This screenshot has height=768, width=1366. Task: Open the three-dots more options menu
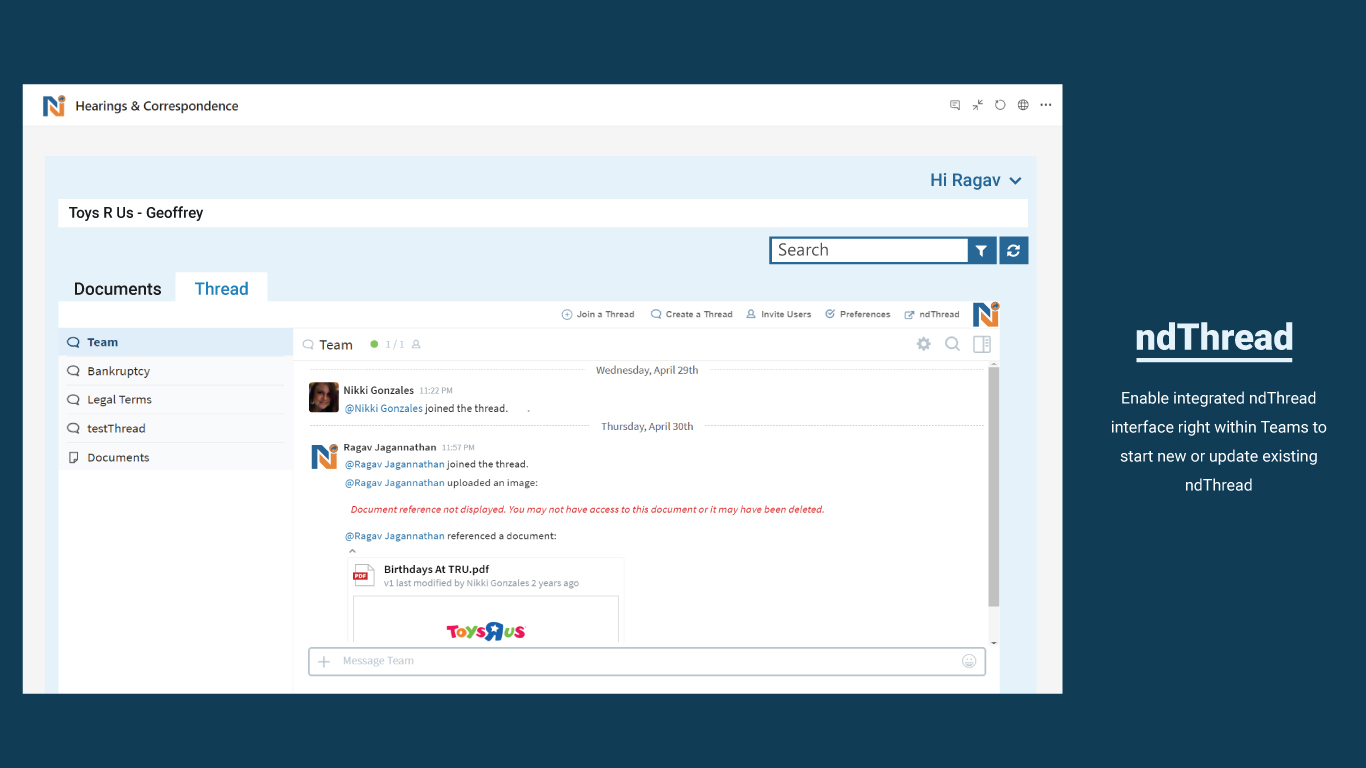click(x=1046, y=105)
